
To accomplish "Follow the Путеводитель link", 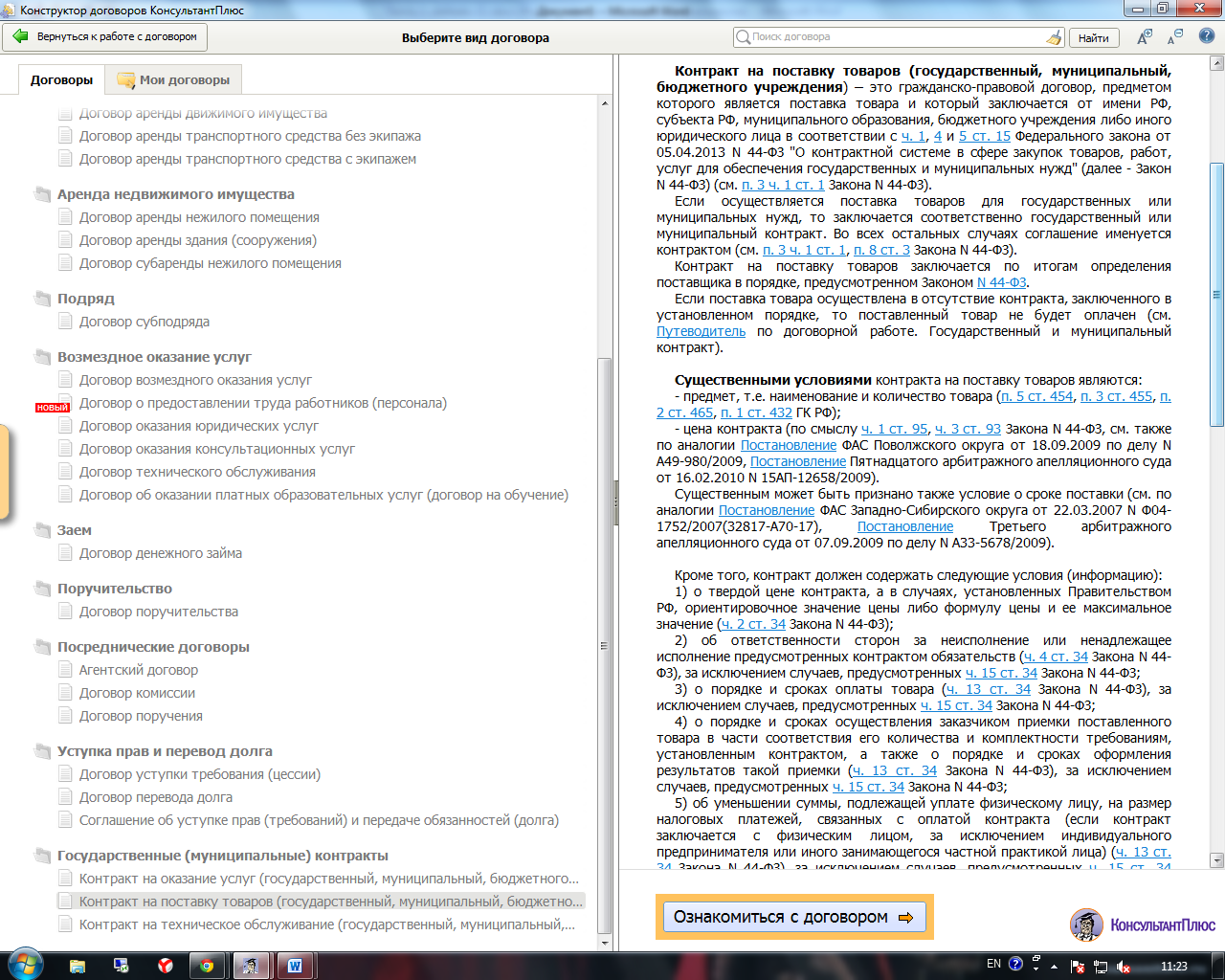I will pos(701,331).
